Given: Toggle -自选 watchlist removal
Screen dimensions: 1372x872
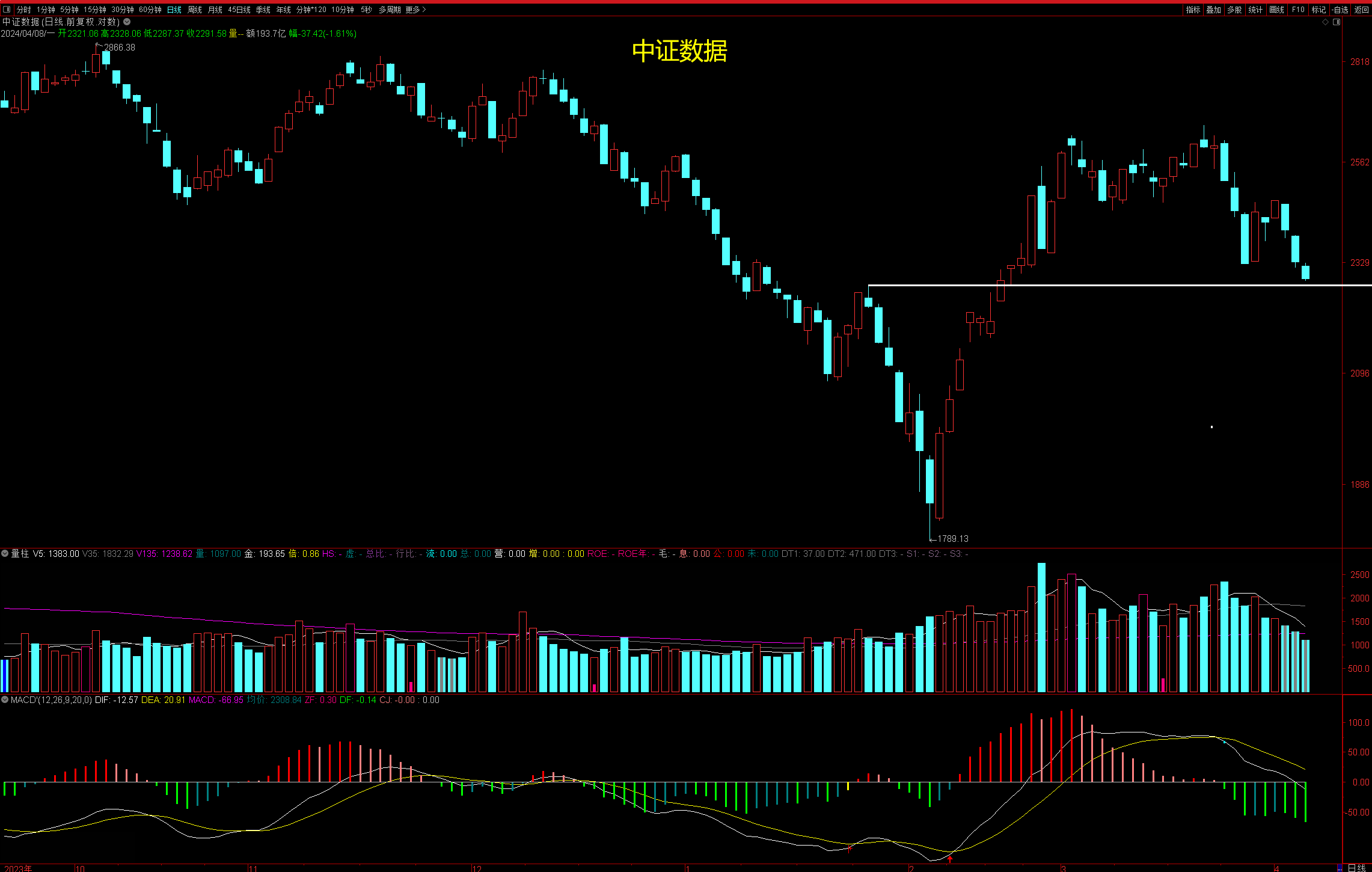Looking at the screenshot, I should click(1340, 10).
